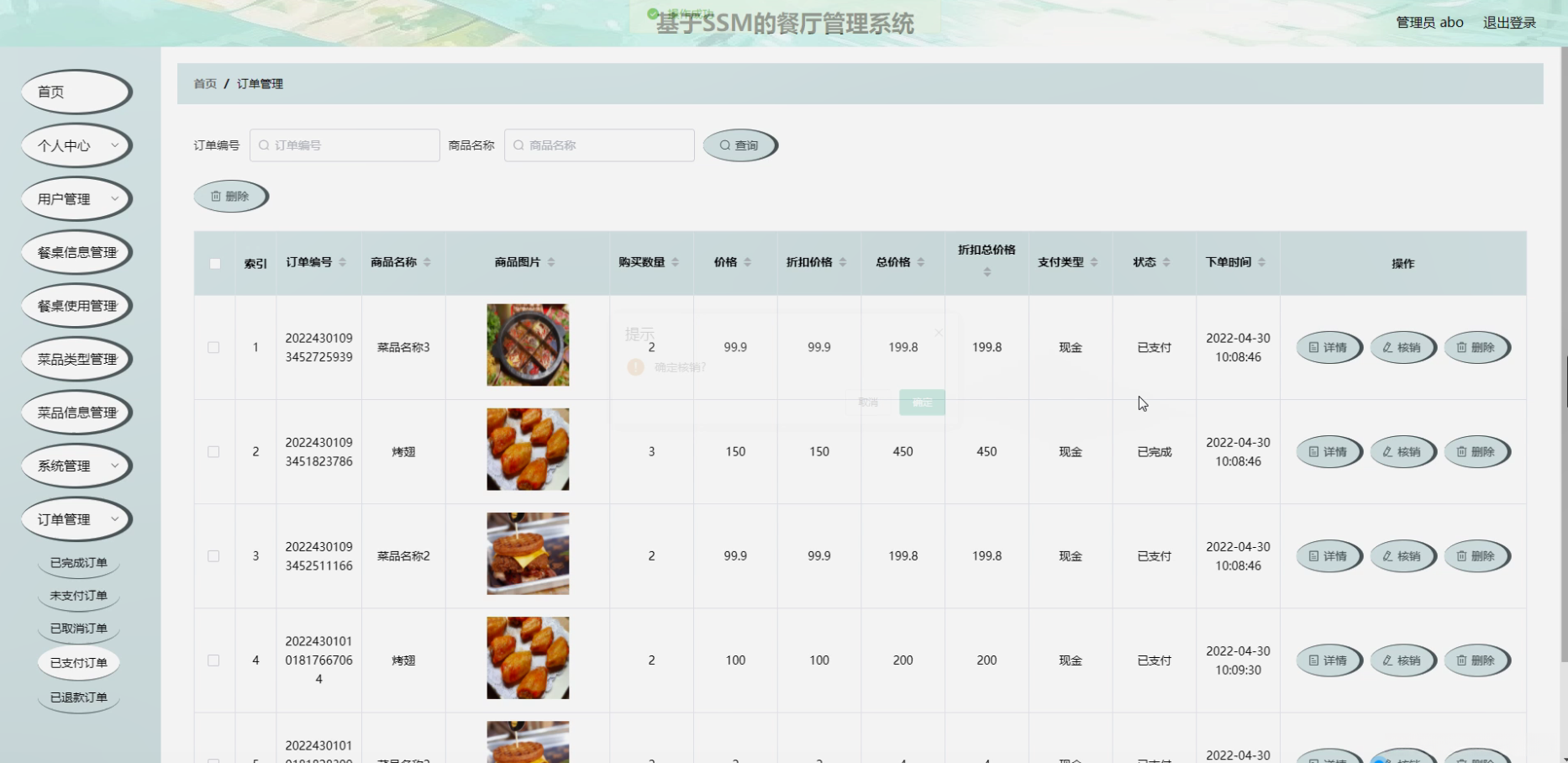Click 核销 for order row 3
The height and width of the screenshot is (763, 1568).
[1402, 556]
